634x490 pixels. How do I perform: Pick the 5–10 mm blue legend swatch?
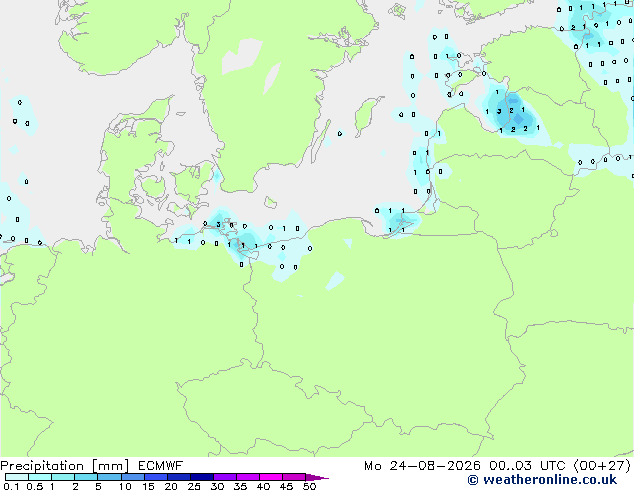tap(109, 477)
